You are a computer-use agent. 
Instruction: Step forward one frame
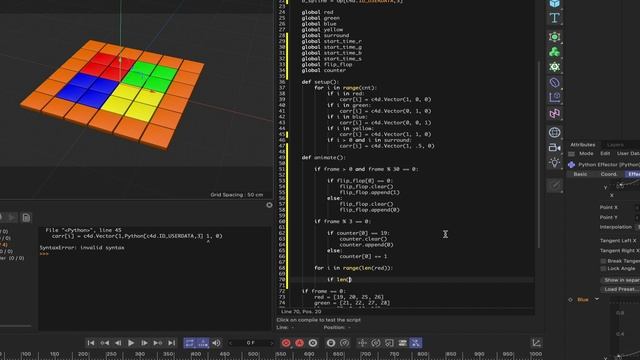144,343
